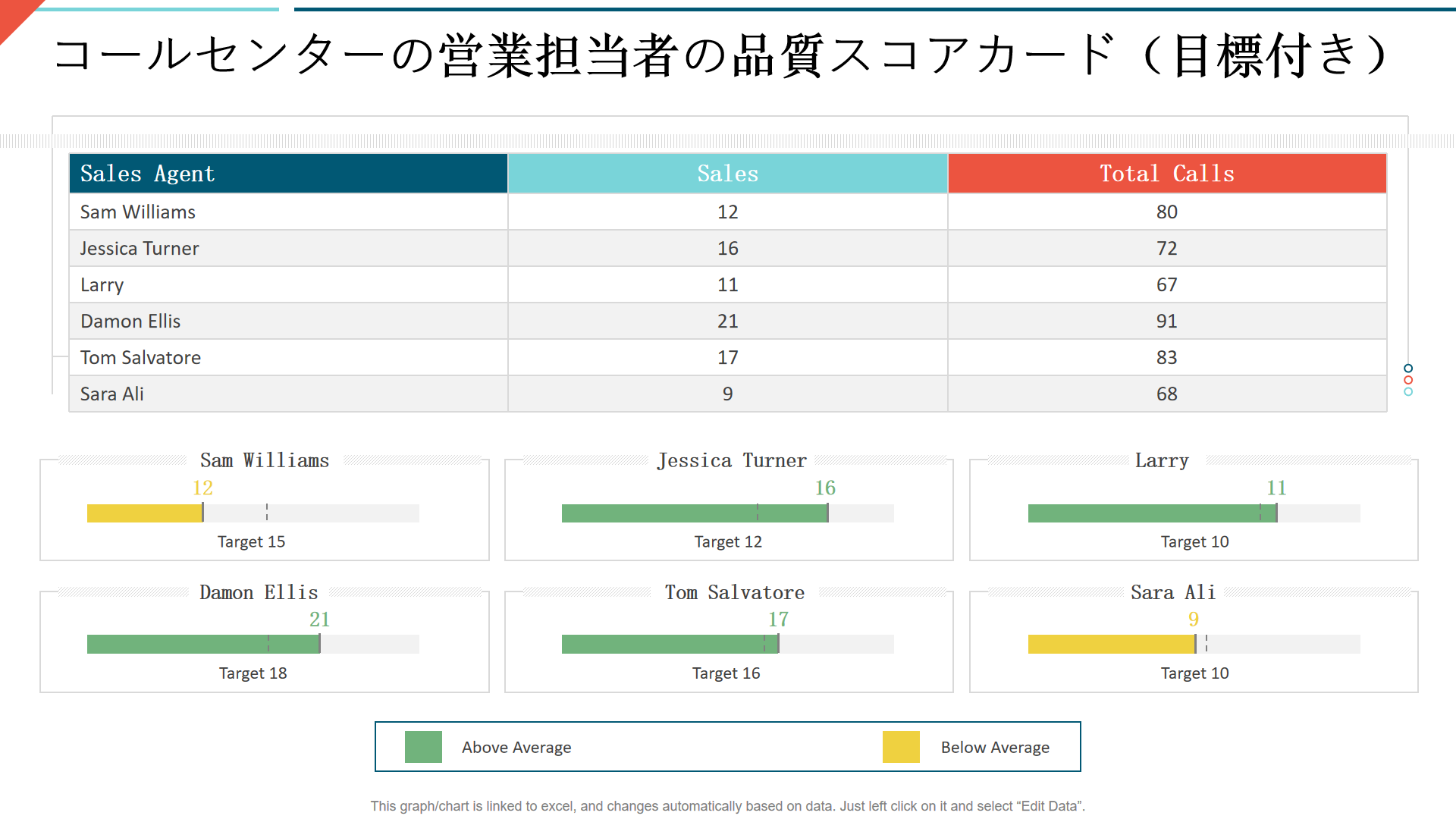Screen dimensions: 1456x819
Task: Click total calls value 83
Action: (x=1167, y=358)
